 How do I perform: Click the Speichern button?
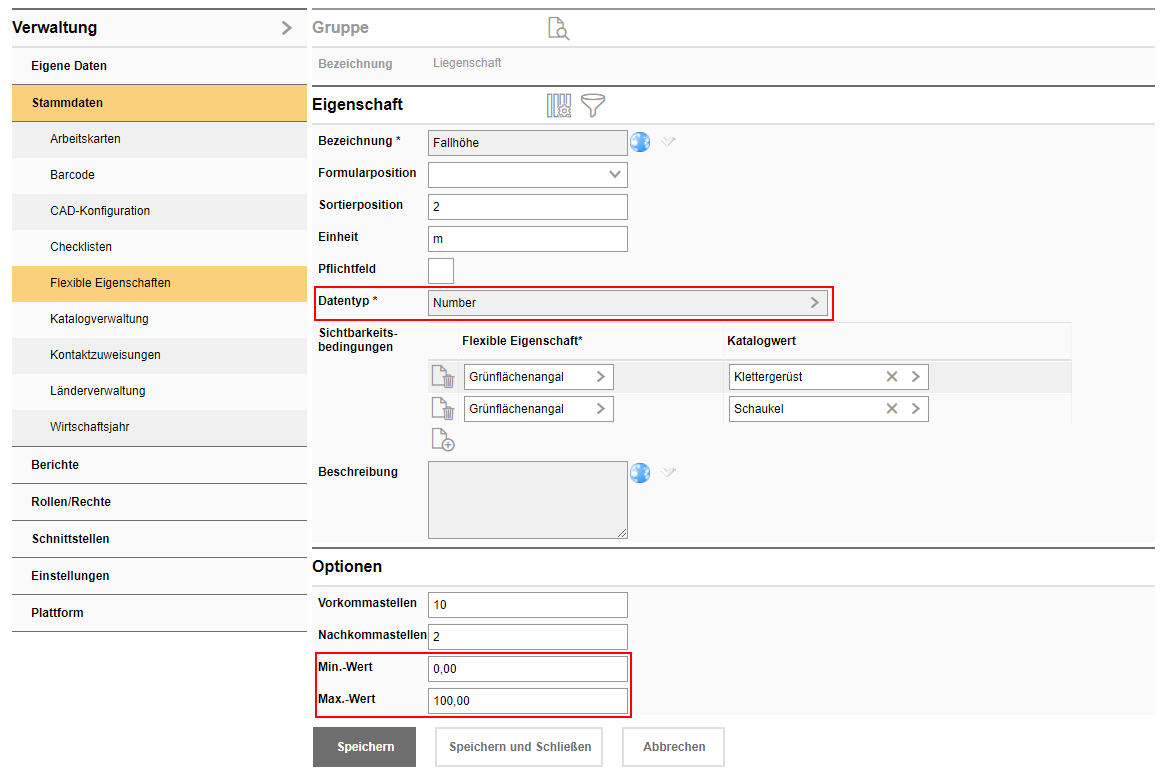(x=365, y=747)
